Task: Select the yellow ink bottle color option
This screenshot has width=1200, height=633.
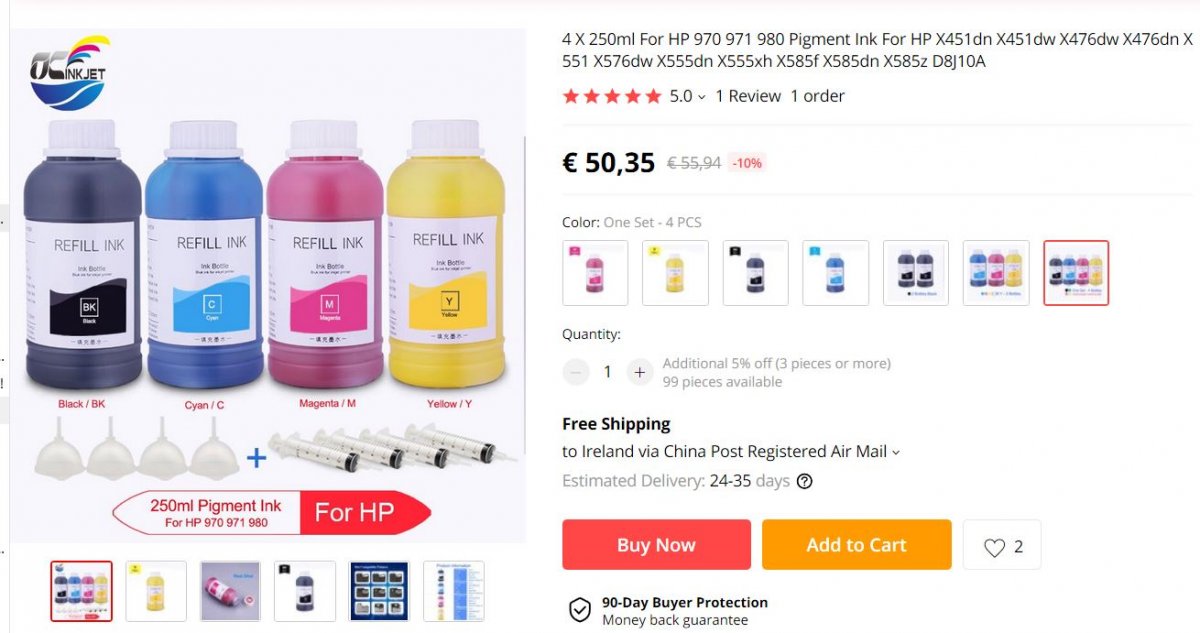Action: point(675,273)
